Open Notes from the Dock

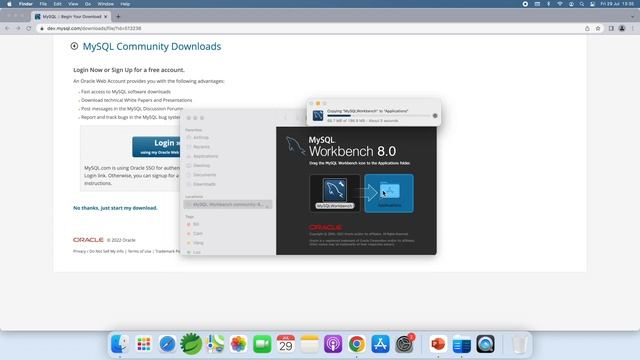point(309,344)
